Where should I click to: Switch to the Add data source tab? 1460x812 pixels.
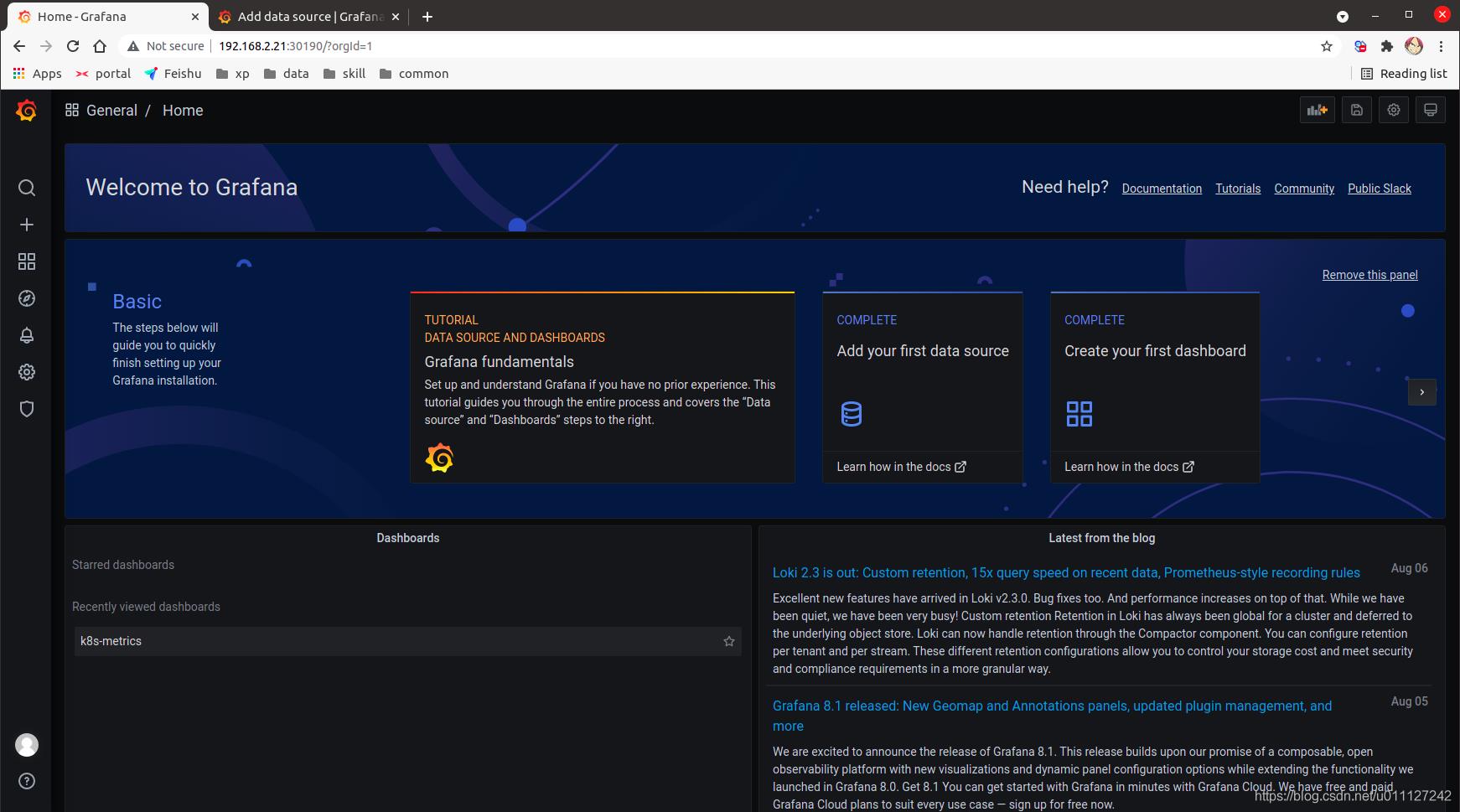310,17
